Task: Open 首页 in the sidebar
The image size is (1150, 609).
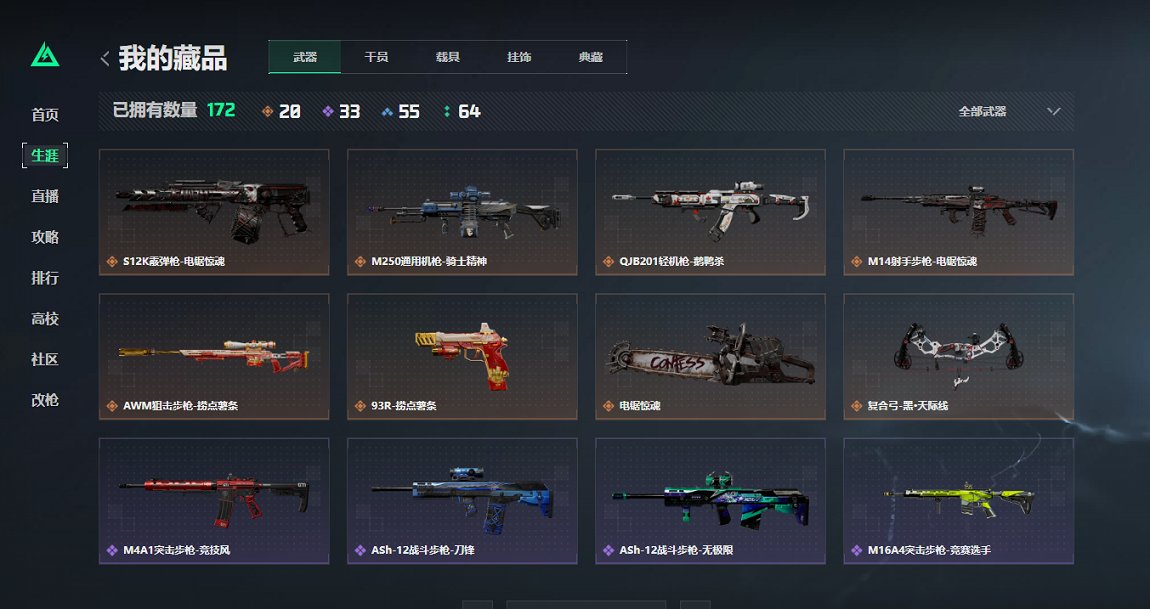Action: coord(45,114)
